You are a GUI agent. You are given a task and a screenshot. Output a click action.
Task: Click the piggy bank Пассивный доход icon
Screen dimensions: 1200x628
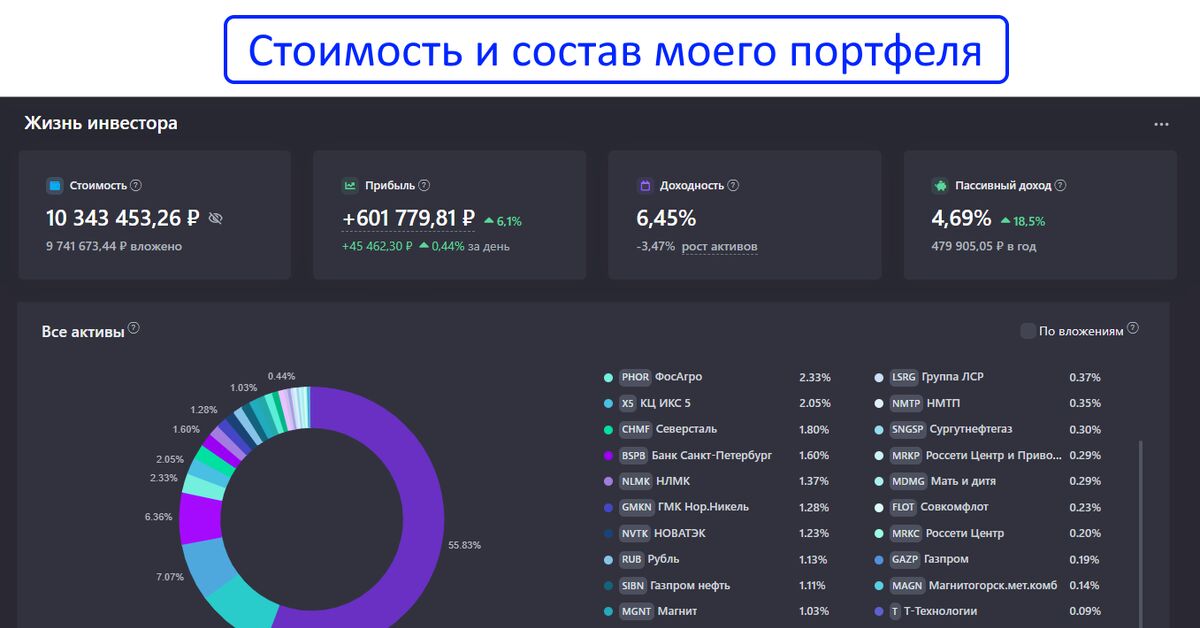pos(940,185)
